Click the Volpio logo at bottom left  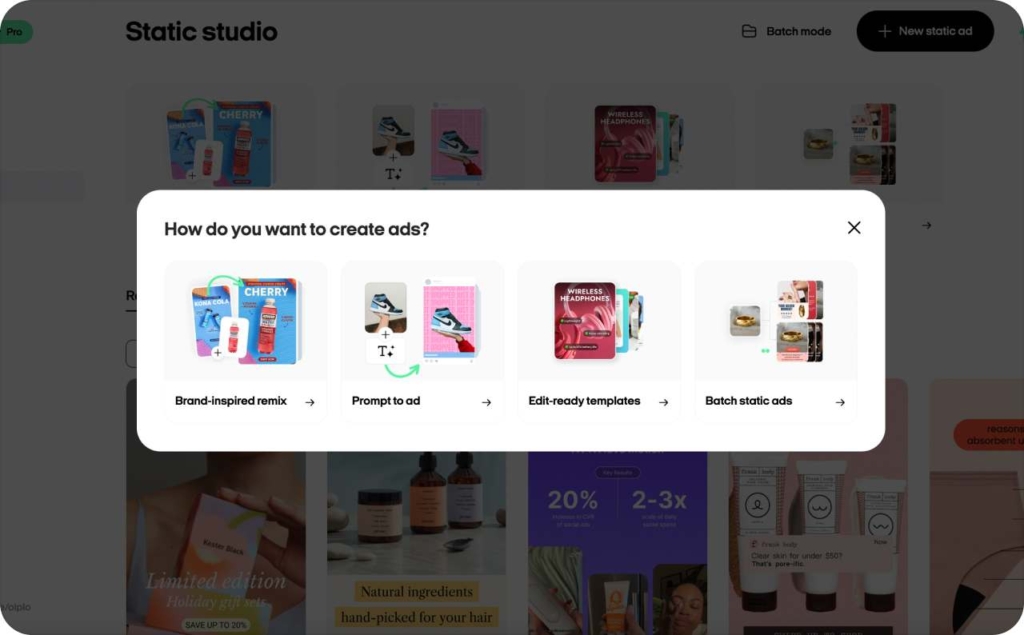click(17, 606)
